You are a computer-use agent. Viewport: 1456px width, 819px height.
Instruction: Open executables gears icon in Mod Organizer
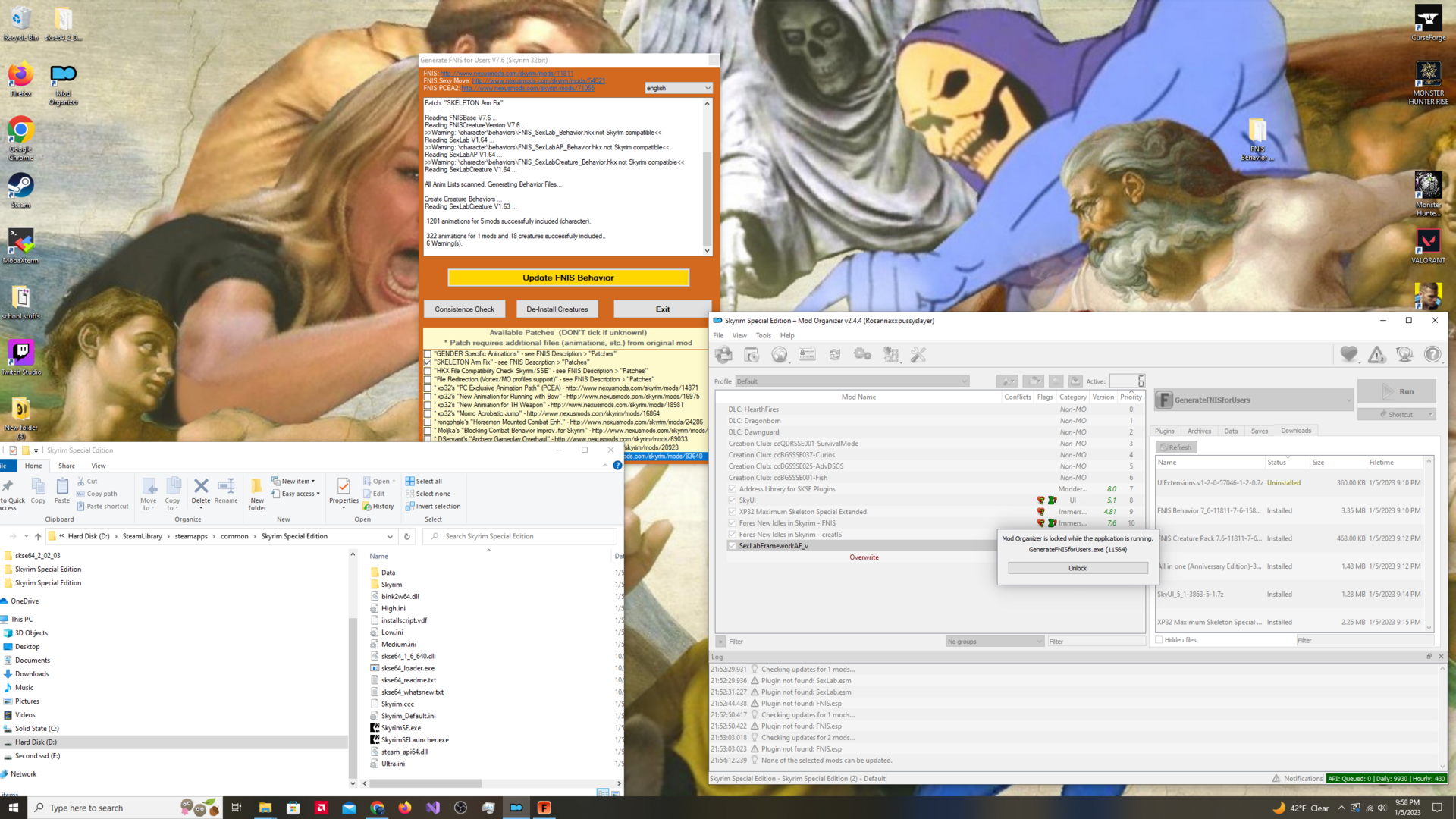863,354
